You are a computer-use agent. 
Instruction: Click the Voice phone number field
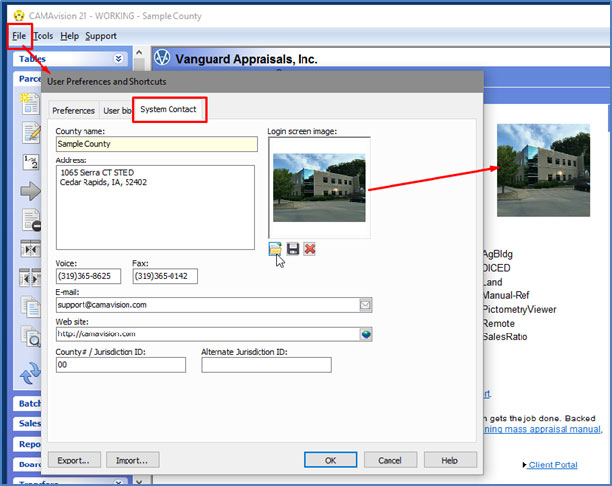click(88, 276)
